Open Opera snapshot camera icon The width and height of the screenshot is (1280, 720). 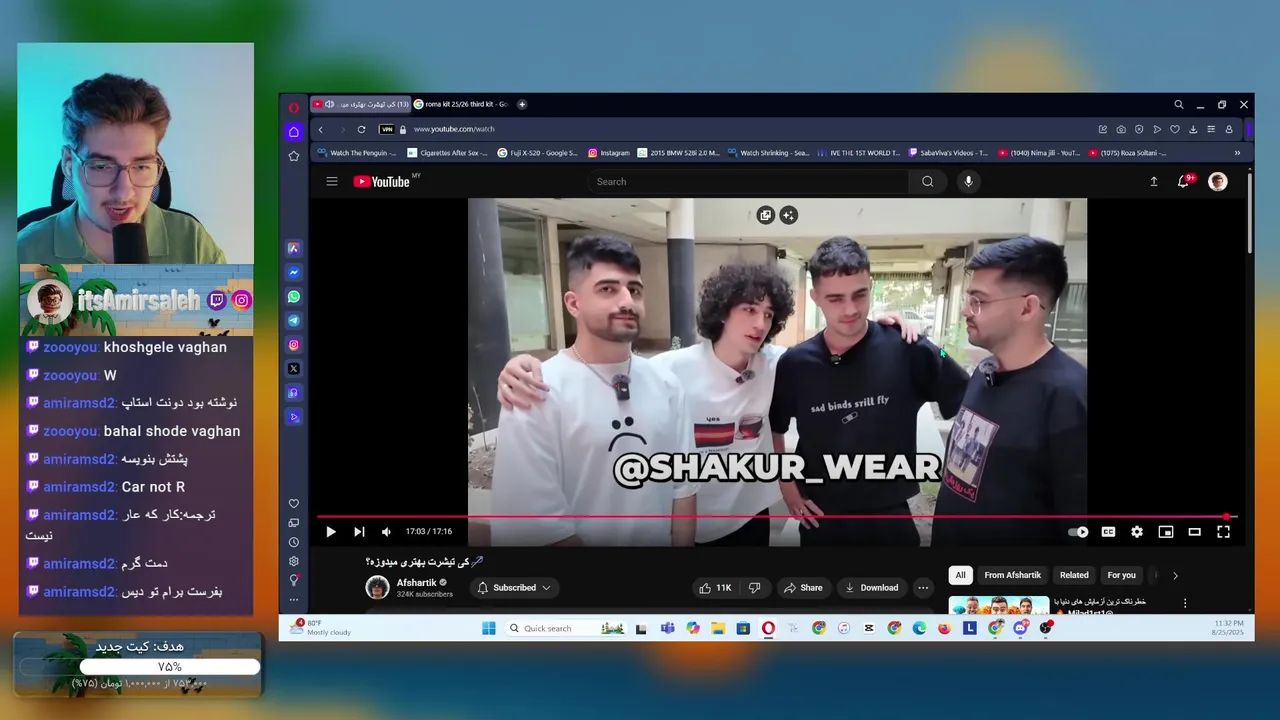1121,129
